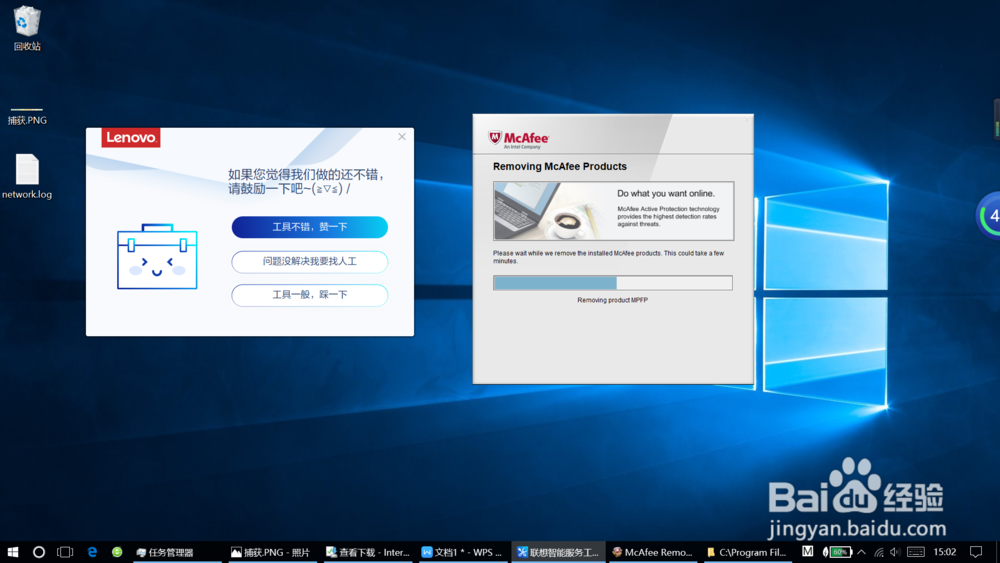
Task: Open the touch keyboard tray icon
Action: click(916, 552)
